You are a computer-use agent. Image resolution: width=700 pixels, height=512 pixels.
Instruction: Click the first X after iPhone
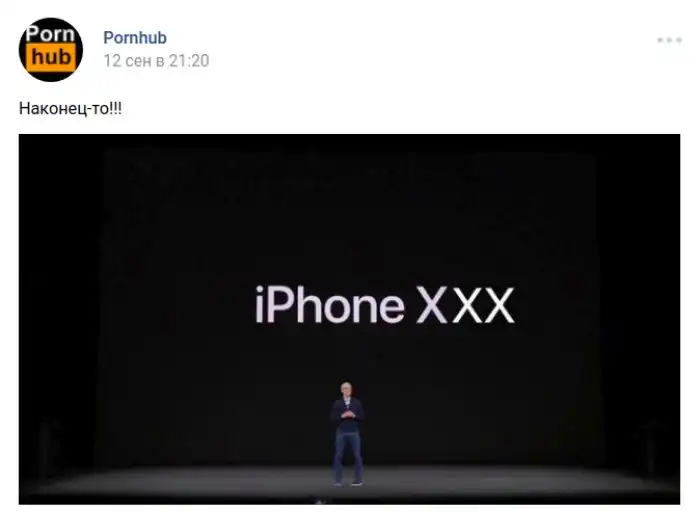432,305
